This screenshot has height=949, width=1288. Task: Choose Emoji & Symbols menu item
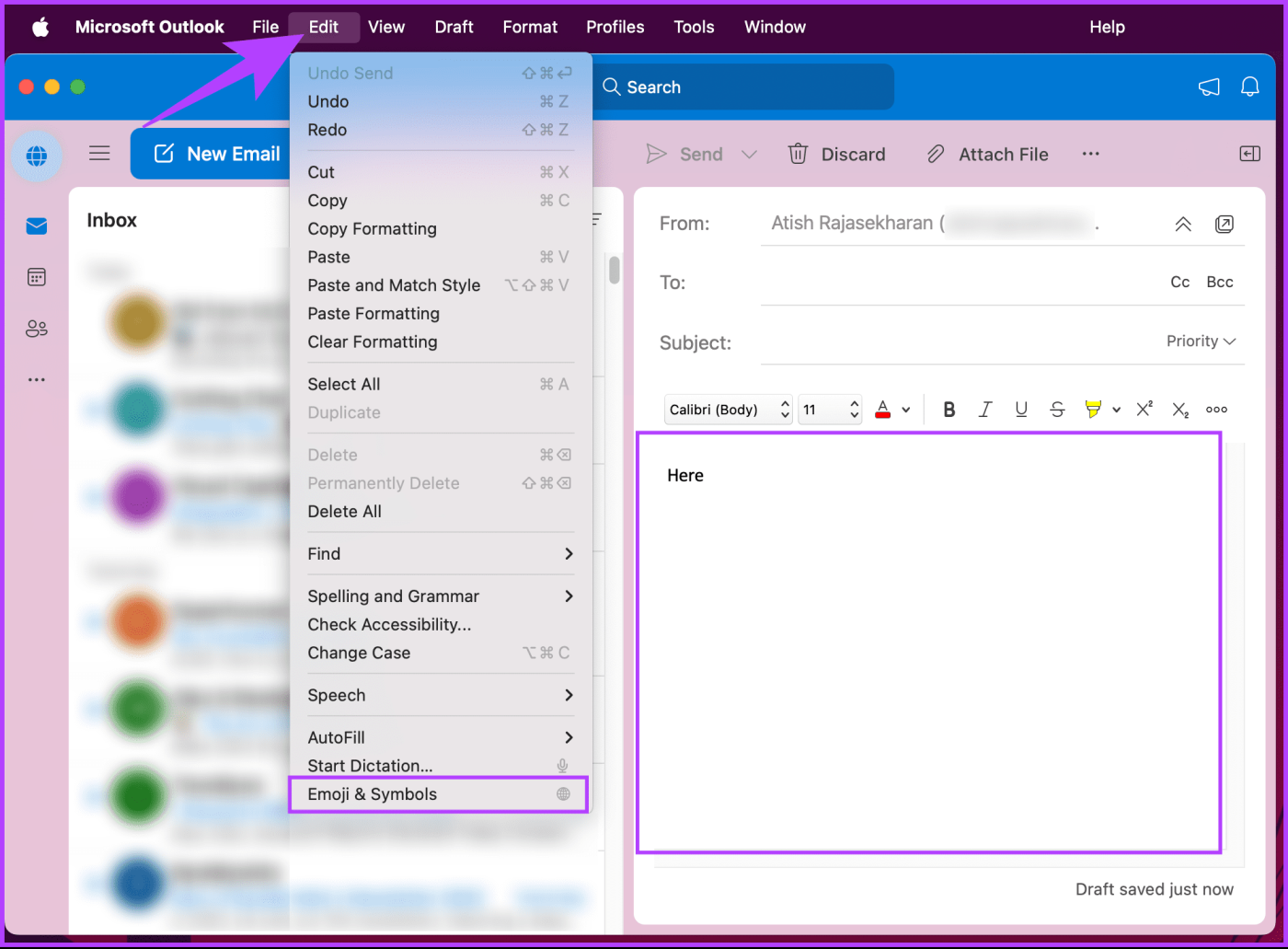click(x=439, y=794)
